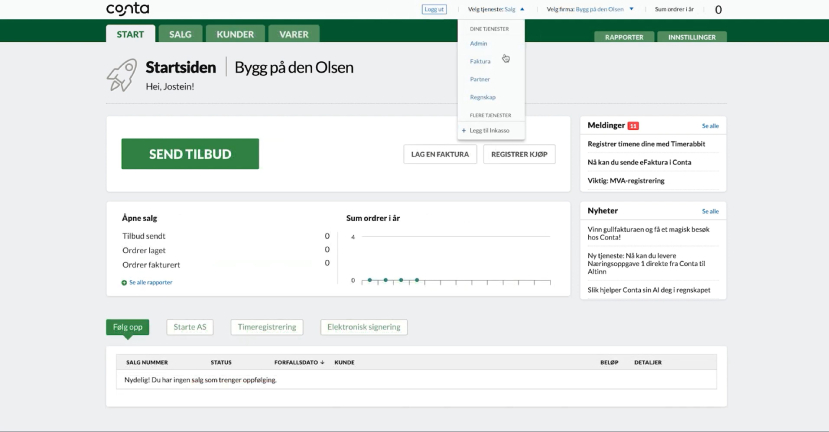Click the BELØP column header
The width and height of the screenshot is (829, 432).
point(609,363)
